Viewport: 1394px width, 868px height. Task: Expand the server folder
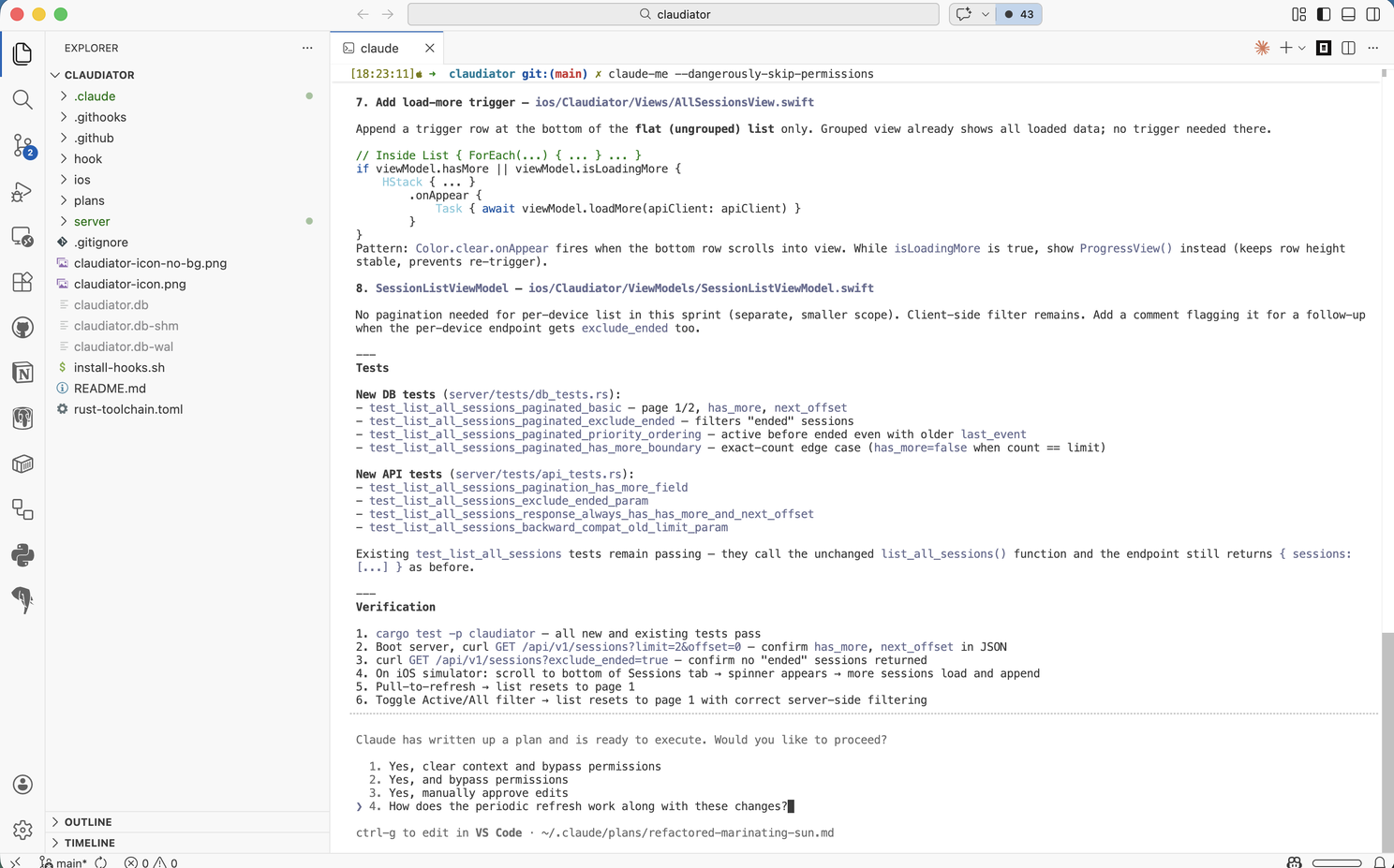coord(92,222)
